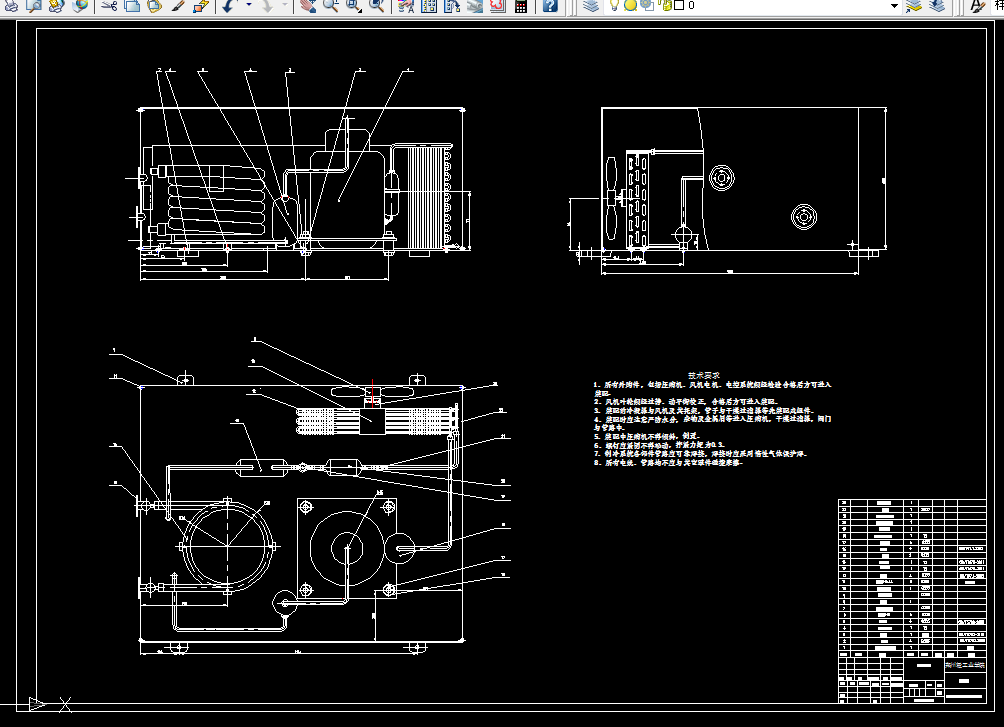
Task: Select the Match Properties paintbrush tool
Action: 178,5
